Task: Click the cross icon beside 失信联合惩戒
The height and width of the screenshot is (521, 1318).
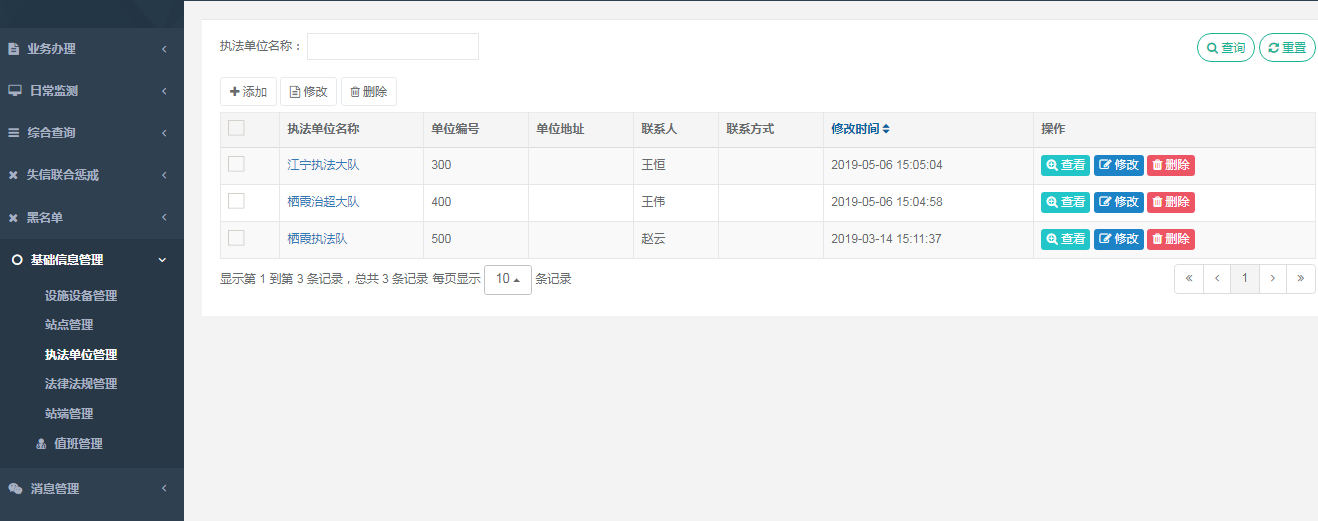Action: (14, 175)
